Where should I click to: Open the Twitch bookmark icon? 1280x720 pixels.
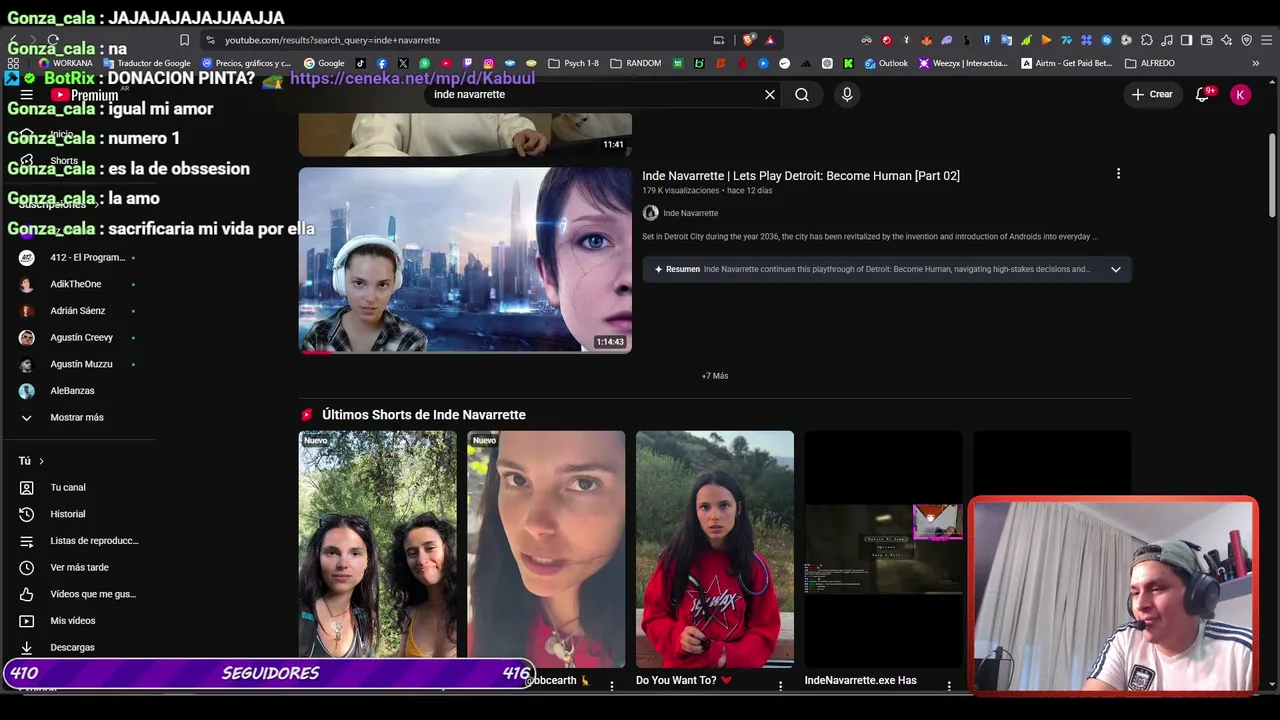467,63
